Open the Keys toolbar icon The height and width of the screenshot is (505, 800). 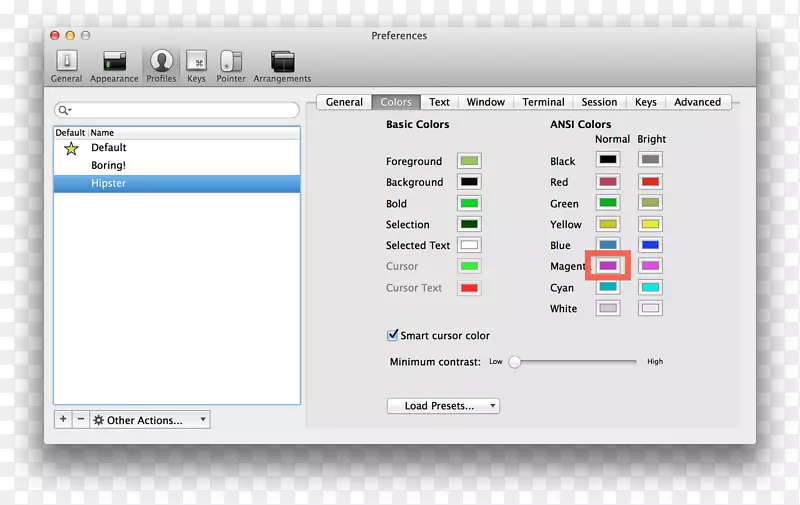pos(196,66)
